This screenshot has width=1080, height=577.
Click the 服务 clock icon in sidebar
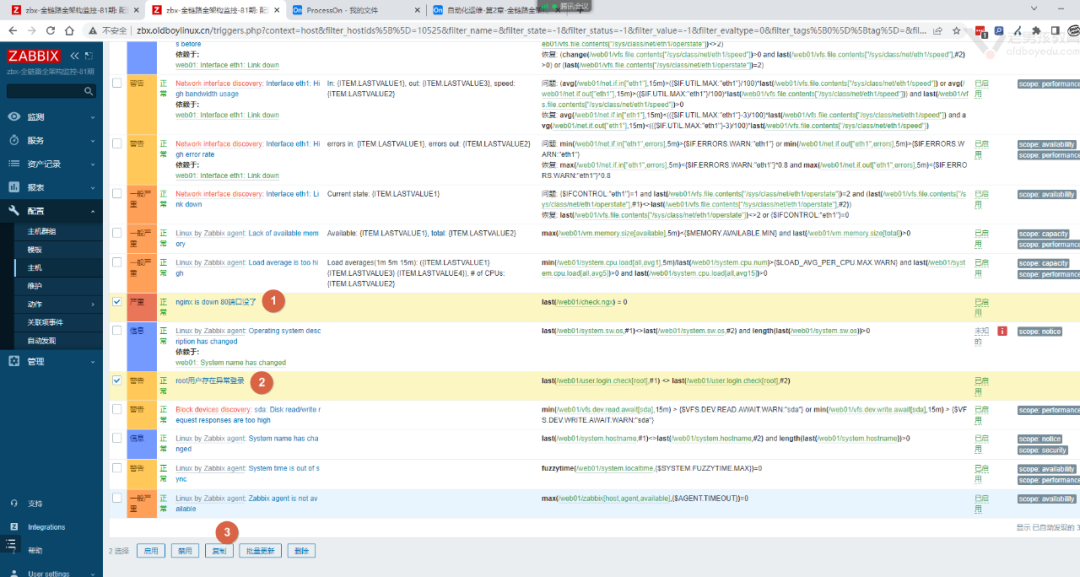[14, 140]
